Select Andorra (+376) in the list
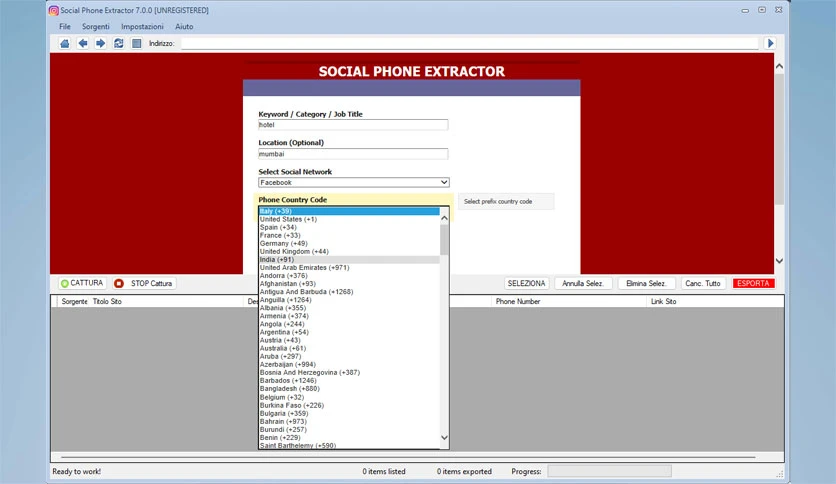 pos(349,276)
